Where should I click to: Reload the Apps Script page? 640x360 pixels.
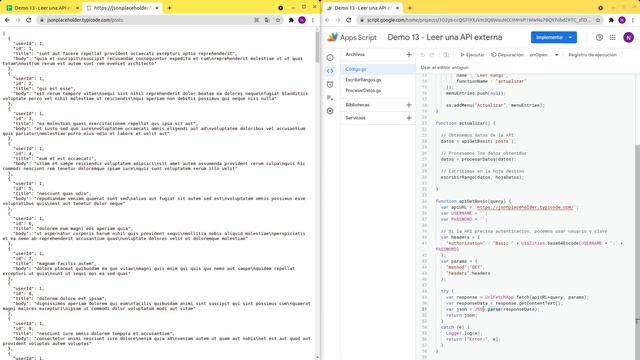coord(349,20)
